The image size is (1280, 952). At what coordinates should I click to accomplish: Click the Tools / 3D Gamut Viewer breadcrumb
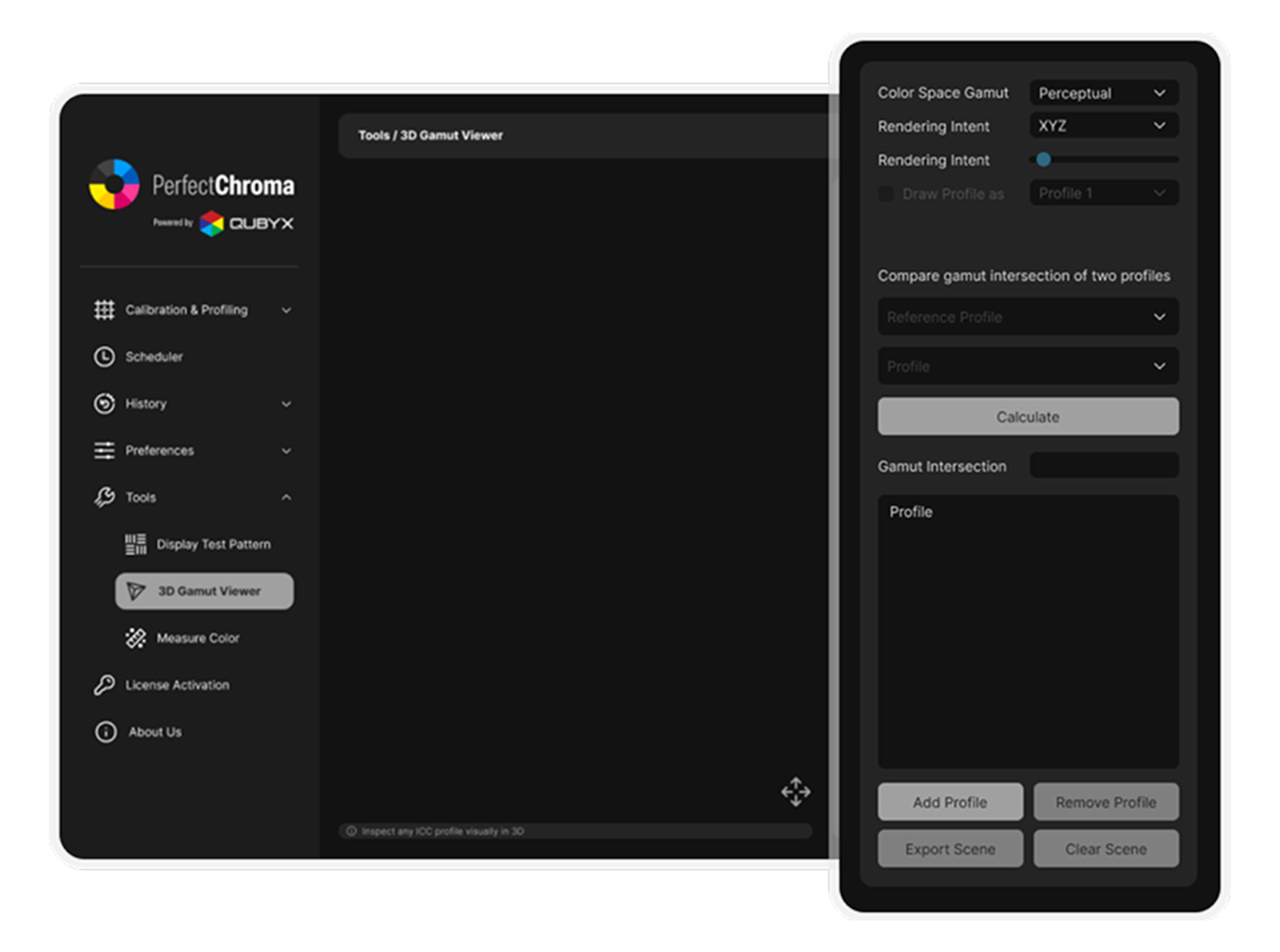click(x=430, y=135)
